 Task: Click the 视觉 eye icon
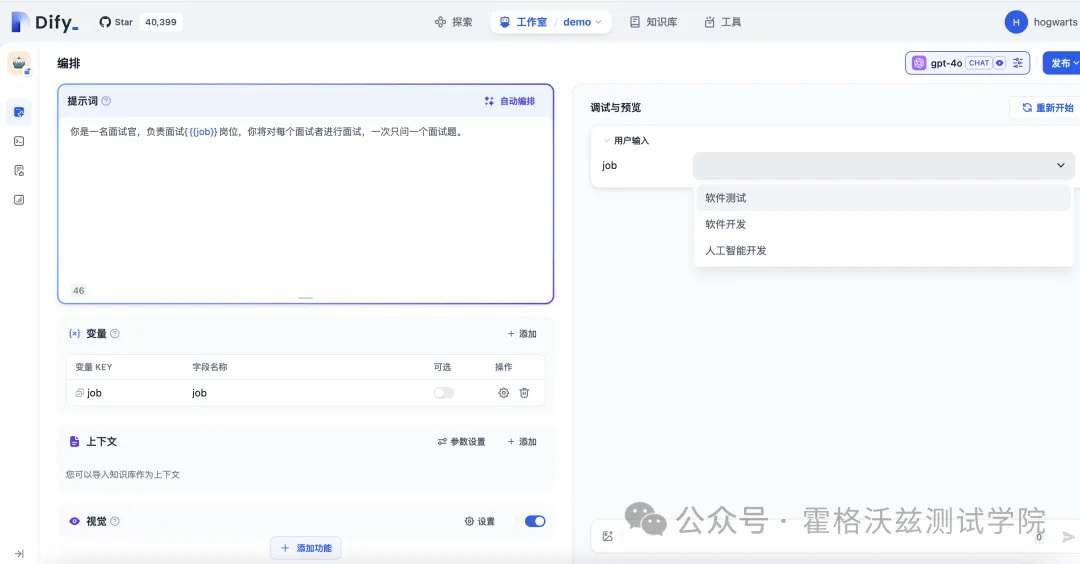(x=74, y=521)
